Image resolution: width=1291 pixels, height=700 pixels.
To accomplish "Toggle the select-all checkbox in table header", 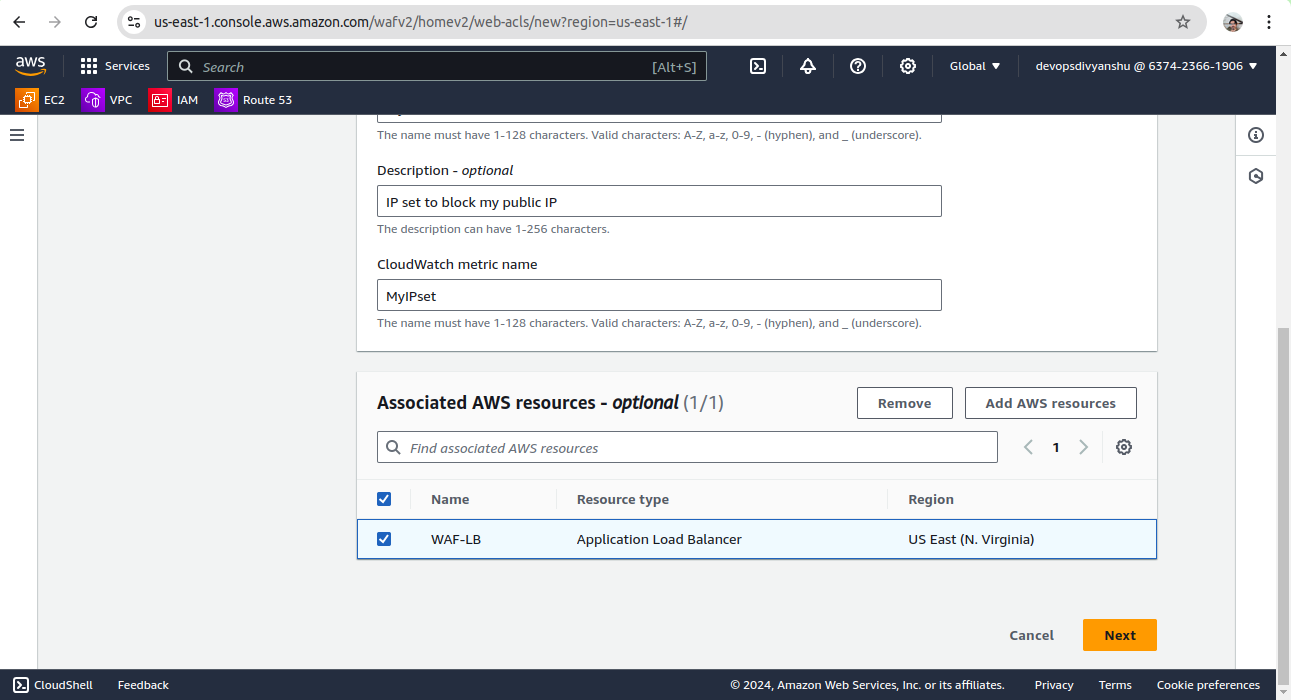I will pos(384,499).
